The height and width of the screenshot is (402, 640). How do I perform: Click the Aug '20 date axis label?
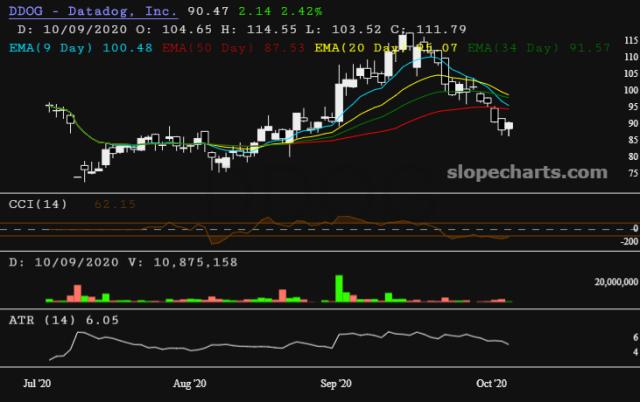click(x=189, y=382)
